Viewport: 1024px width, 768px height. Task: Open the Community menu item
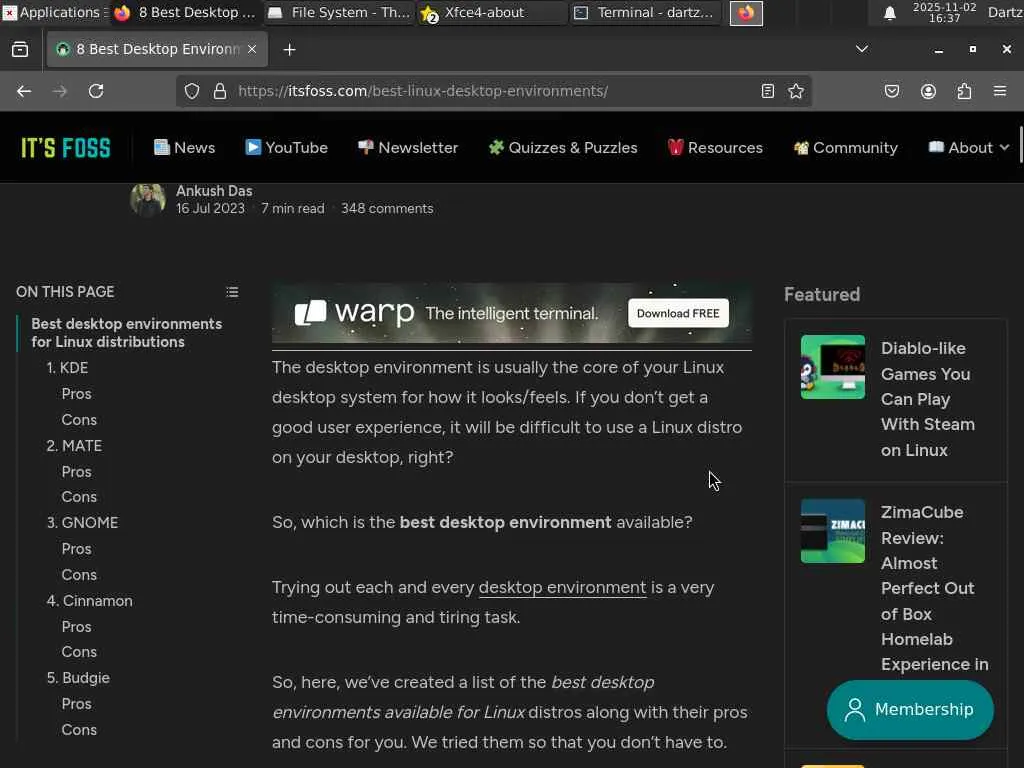coord(846,148)
